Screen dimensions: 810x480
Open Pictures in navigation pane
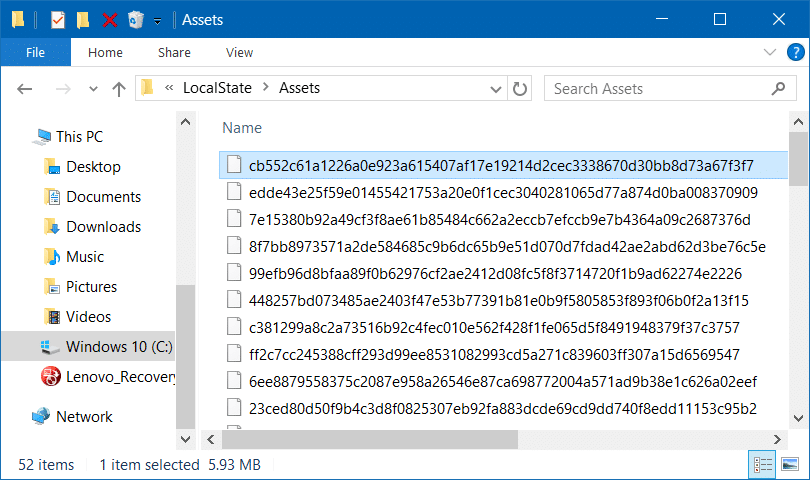pos(91,287)
